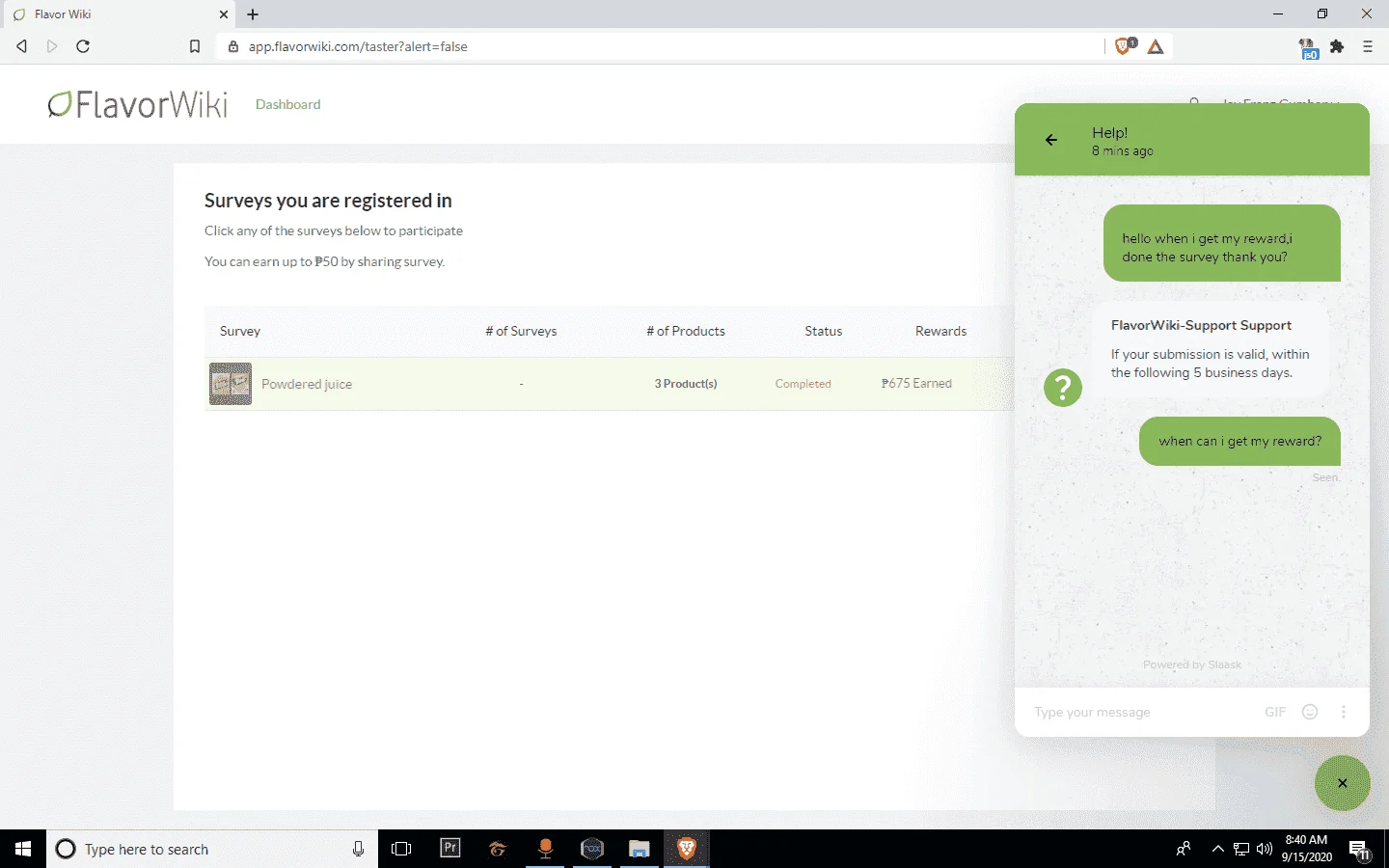Image resolution: width=1389 pixels, height=868 pixels.
Task: Open browser hamburger menu
Action: tap(1368, 46)
